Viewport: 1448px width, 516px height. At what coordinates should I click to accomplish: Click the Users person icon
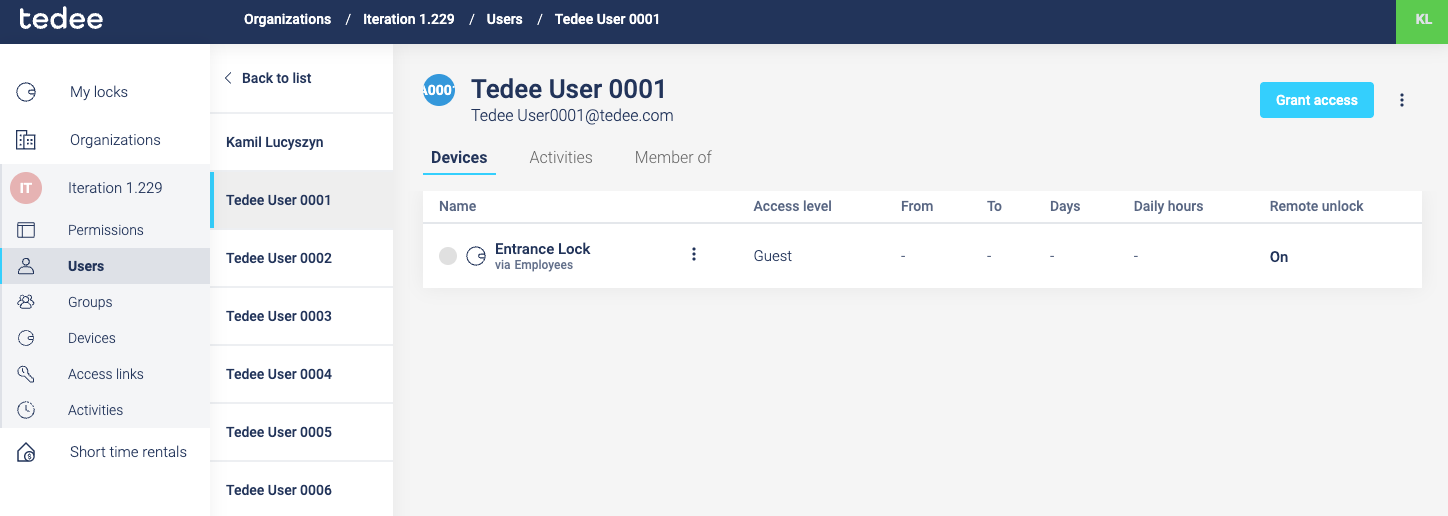26,266
